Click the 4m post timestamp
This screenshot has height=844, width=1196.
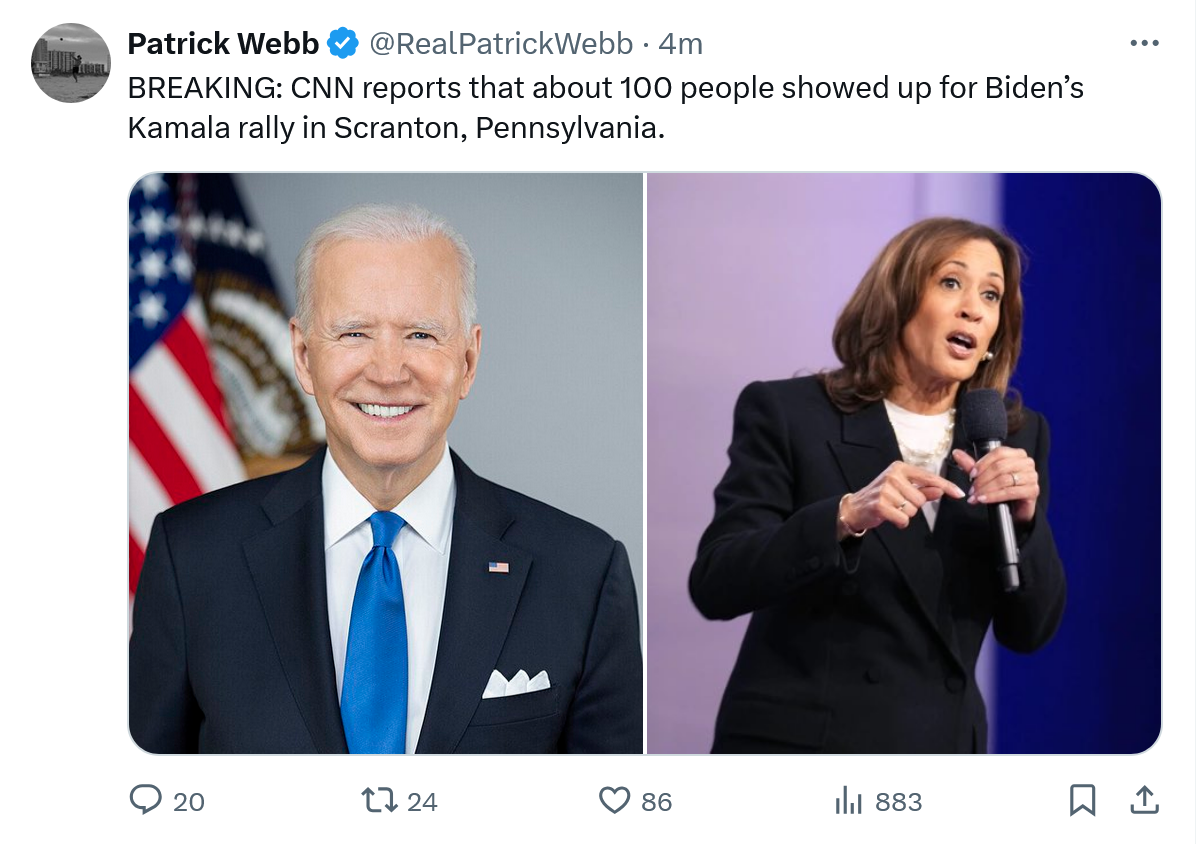click(681, 44)
